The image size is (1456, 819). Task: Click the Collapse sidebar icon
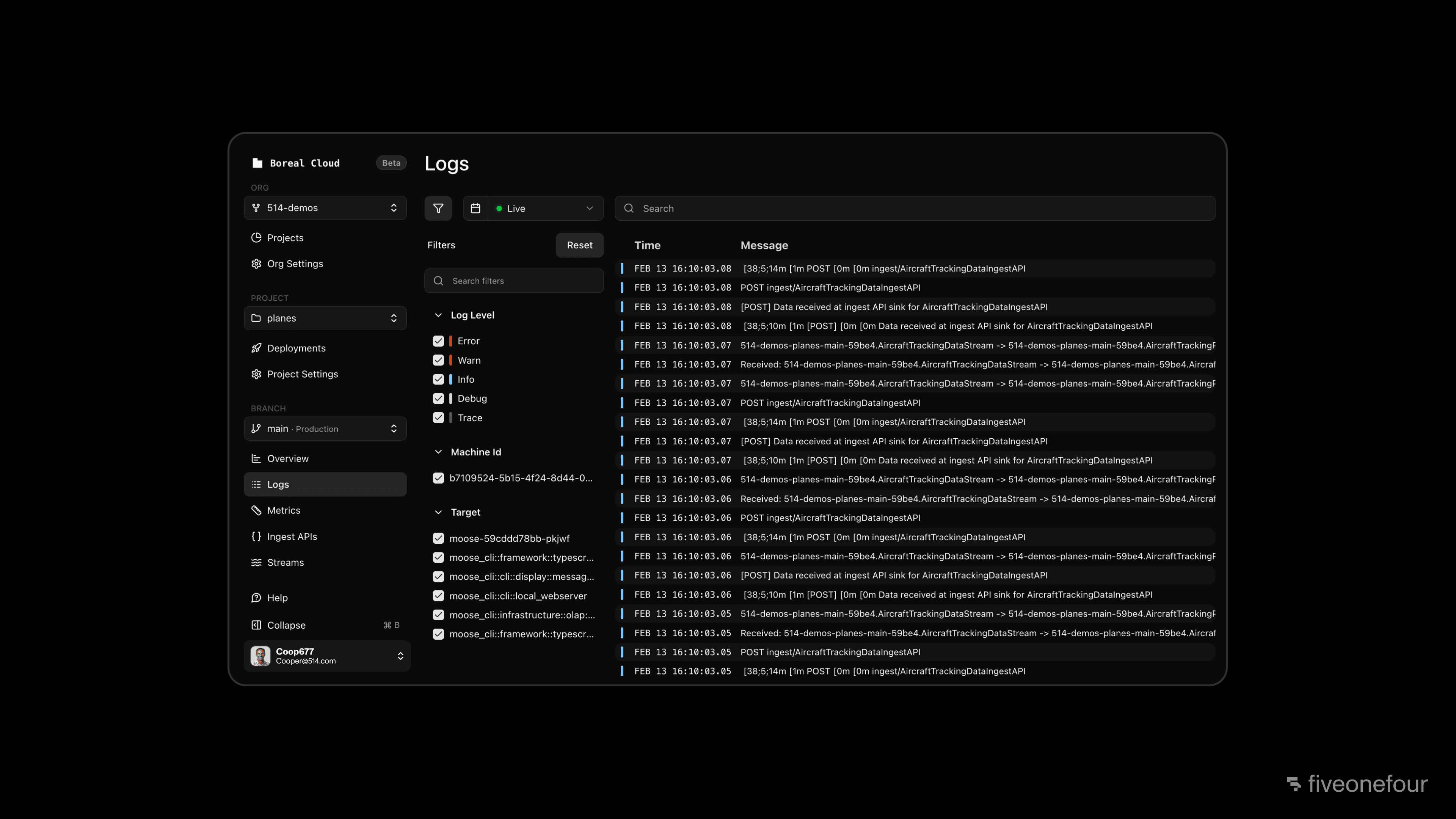tap(256, 625)
